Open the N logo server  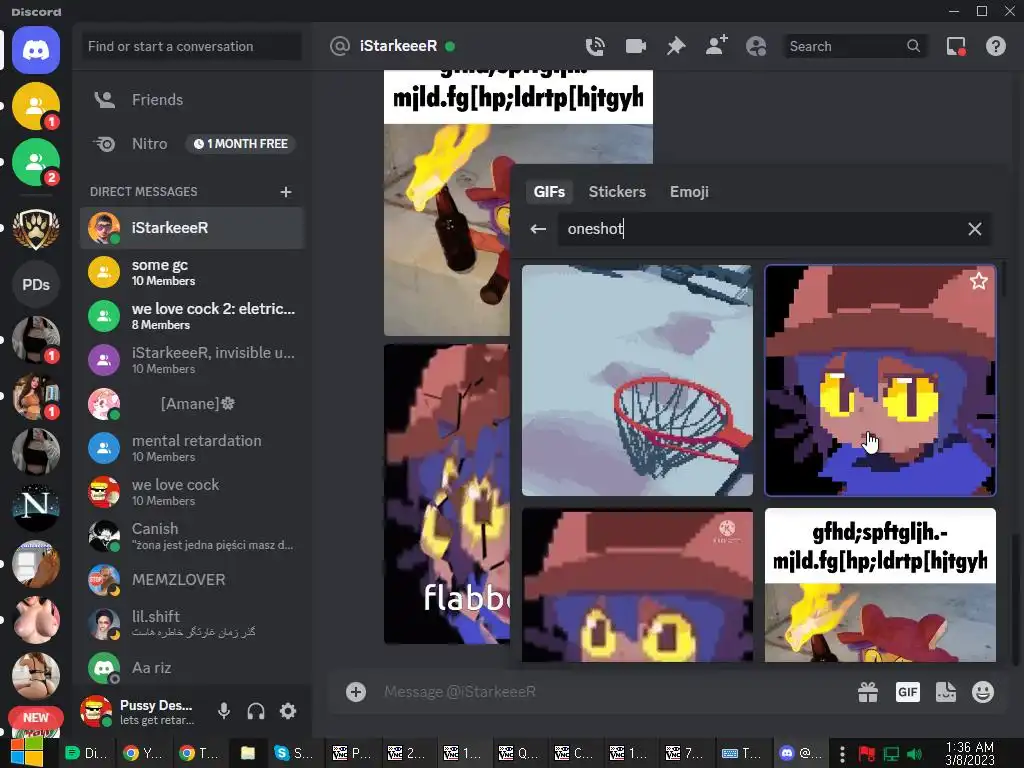[36, 507]
